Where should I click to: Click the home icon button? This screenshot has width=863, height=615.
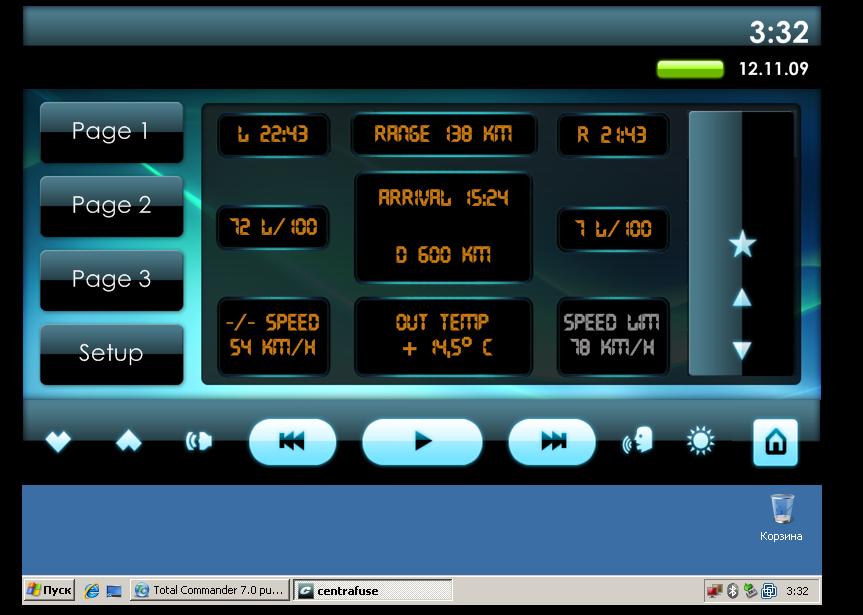point(775,442)
